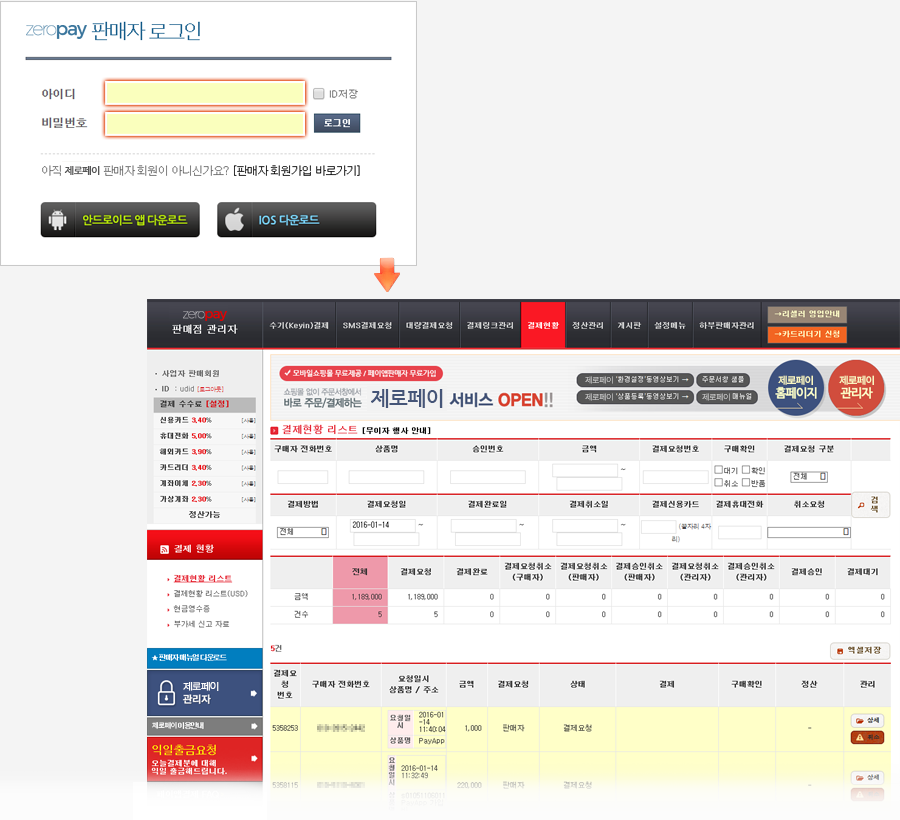Open the 결제요청 구분 전체 dropdown

click(809, 476)
